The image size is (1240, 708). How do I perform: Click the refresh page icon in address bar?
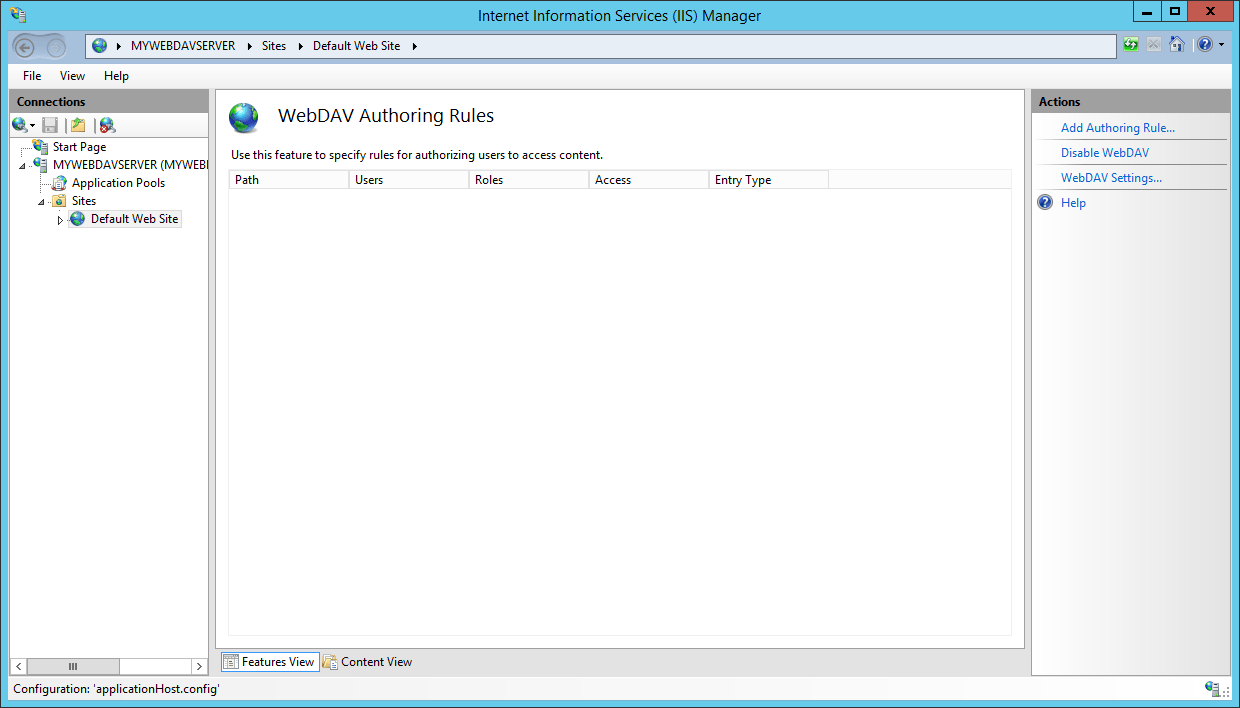(x=1130, y=45)
